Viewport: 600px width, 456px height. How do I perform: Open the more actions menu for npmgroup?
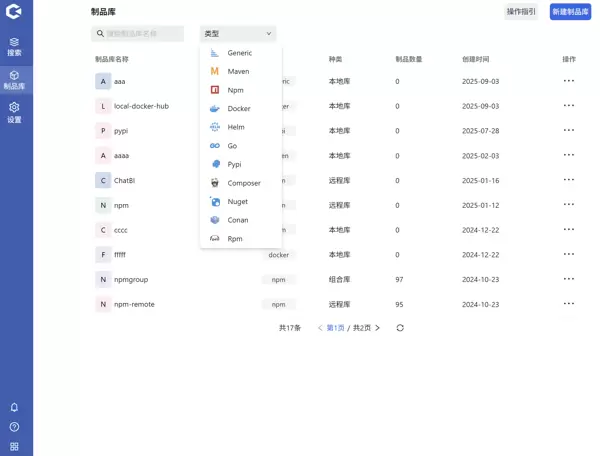(x=568, y=279)
